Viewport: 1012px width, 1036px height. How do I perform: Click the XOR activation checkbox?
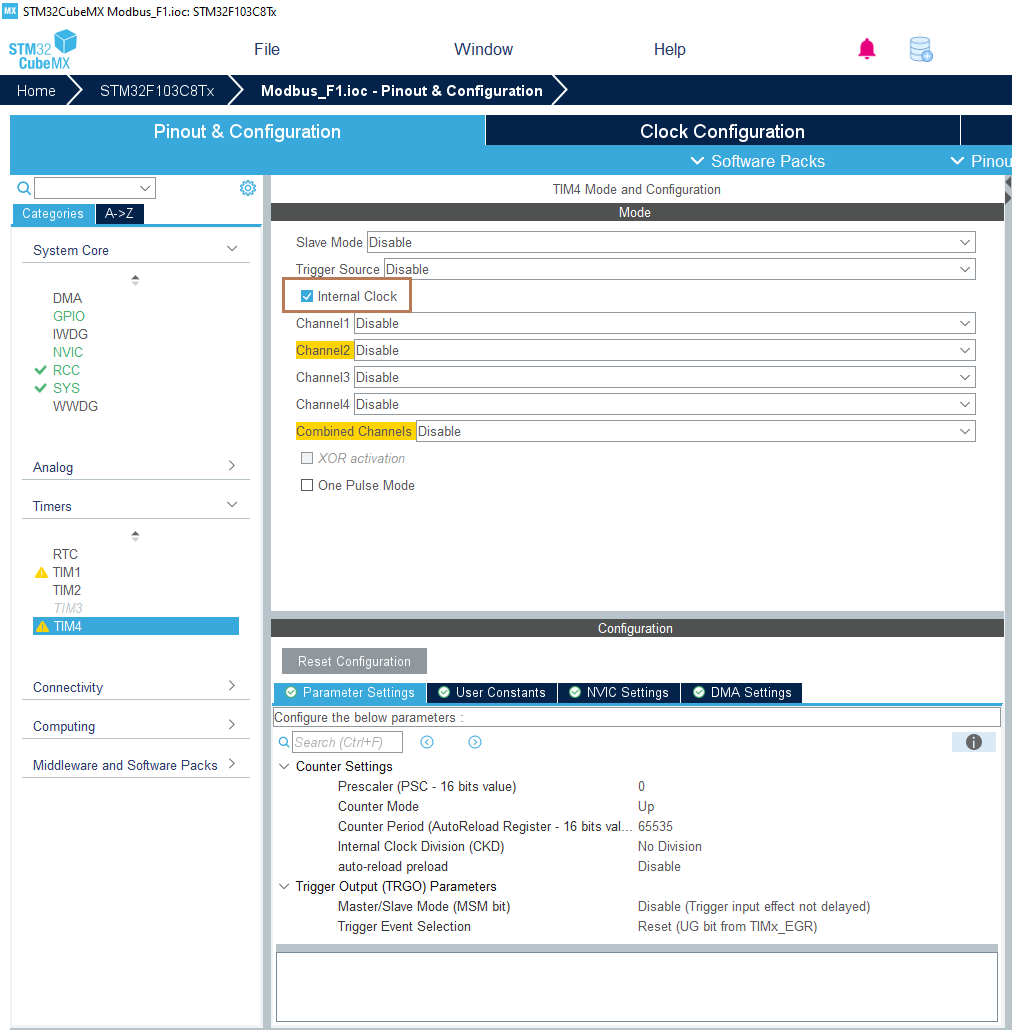[307, 458]
